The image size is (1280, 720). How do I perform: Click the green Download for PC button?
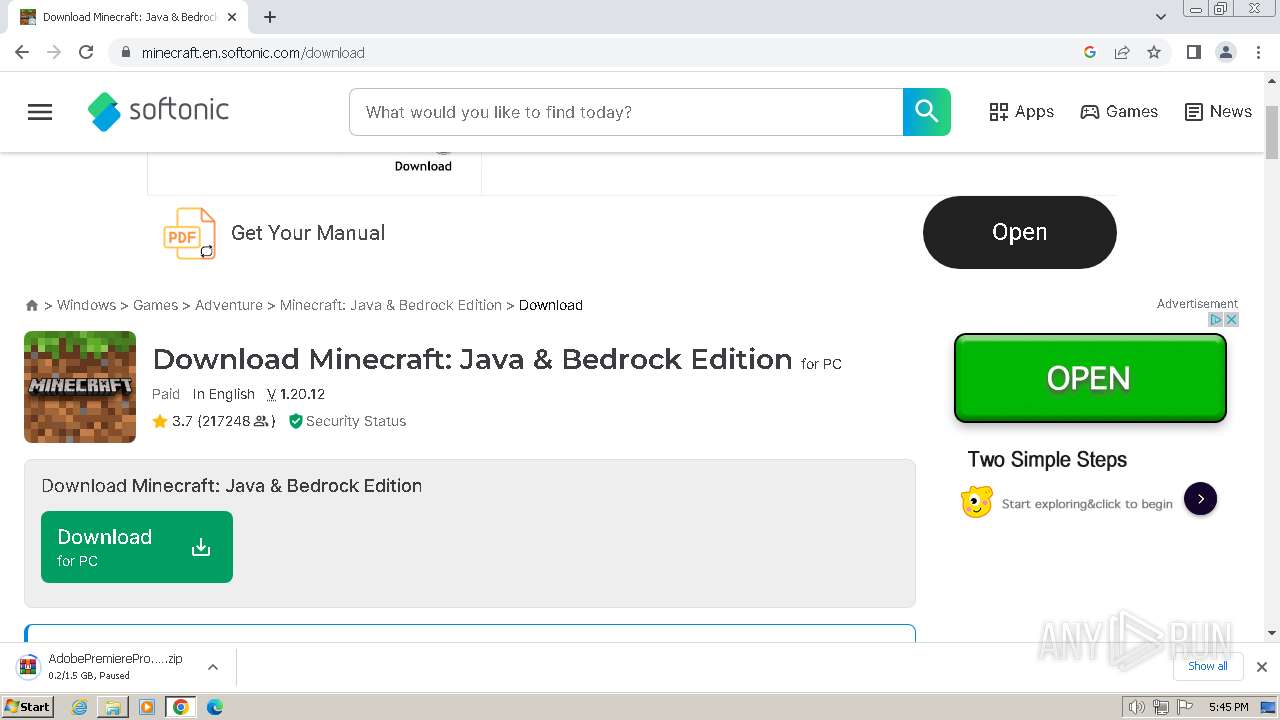point(137,547)
